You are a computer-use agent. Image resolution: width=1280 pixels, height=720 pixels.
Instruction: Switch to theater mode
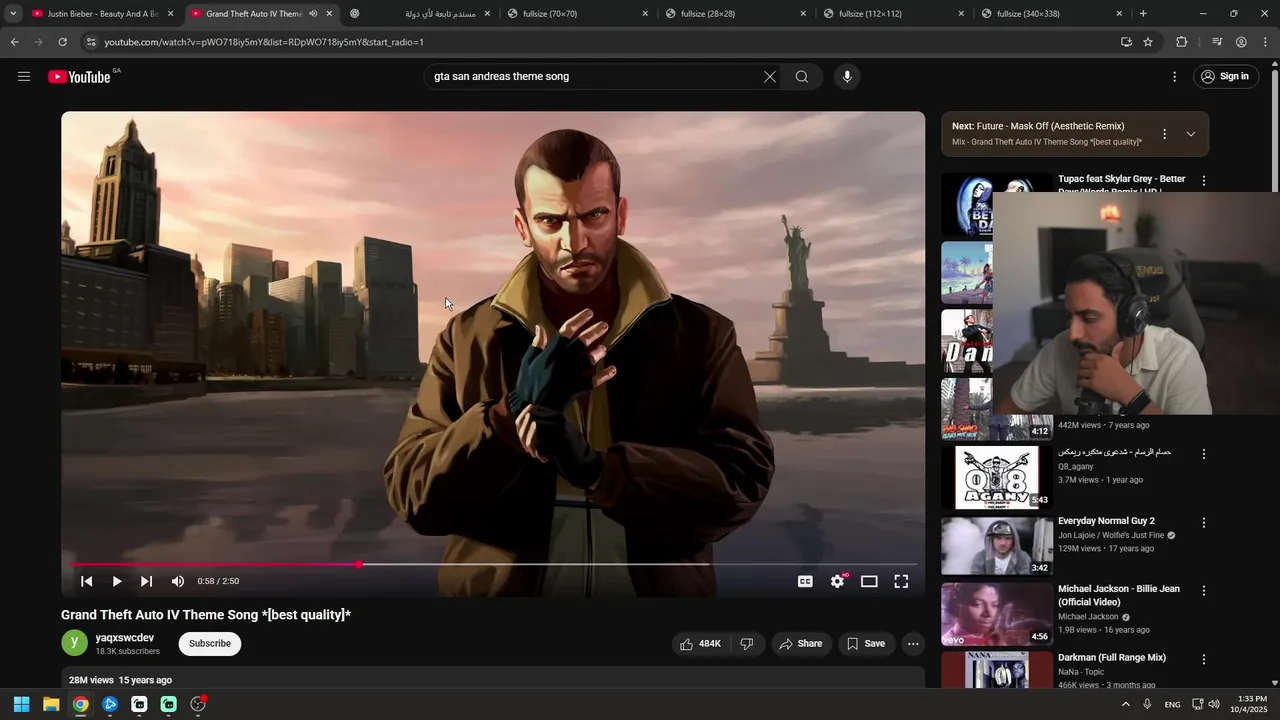(869, 581)
